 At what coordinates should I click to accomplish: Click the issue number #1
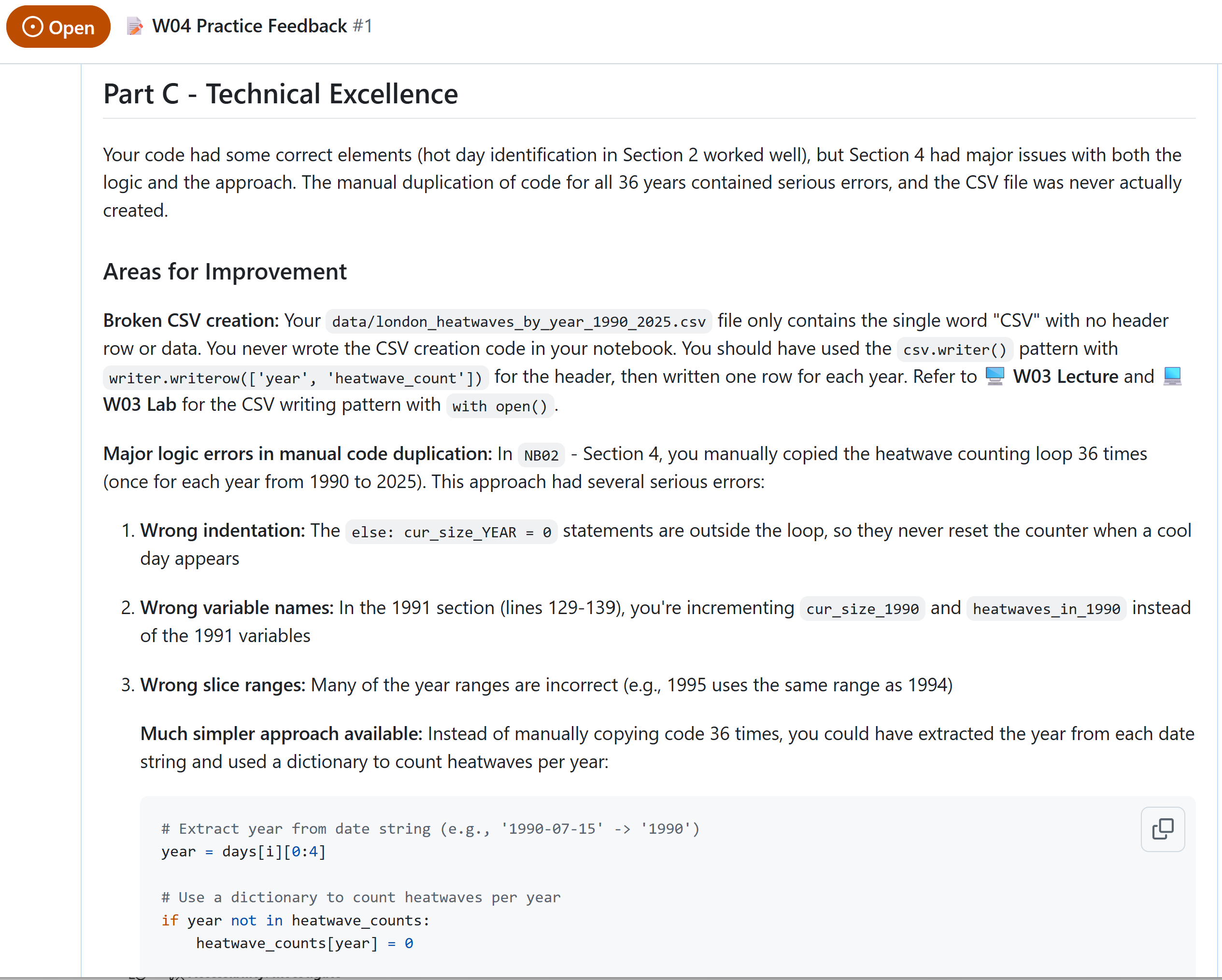(362, 26)
